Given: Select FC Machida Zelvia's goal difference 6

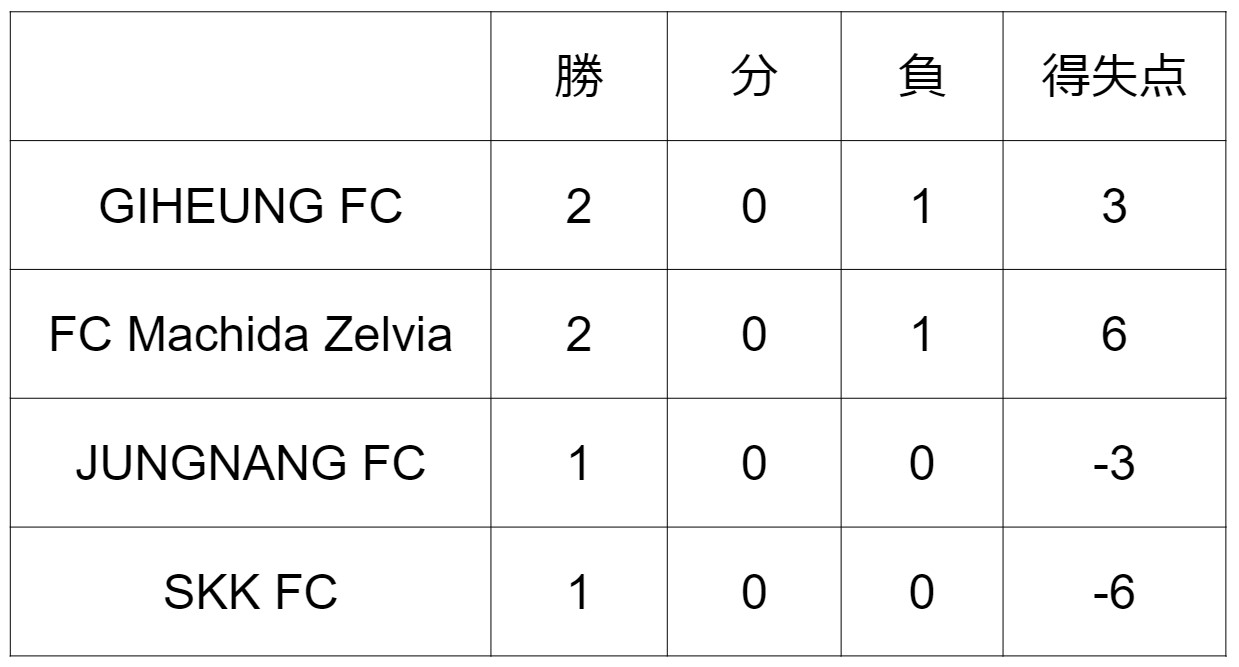Looking at the screenshot, I should point(1114,334).
